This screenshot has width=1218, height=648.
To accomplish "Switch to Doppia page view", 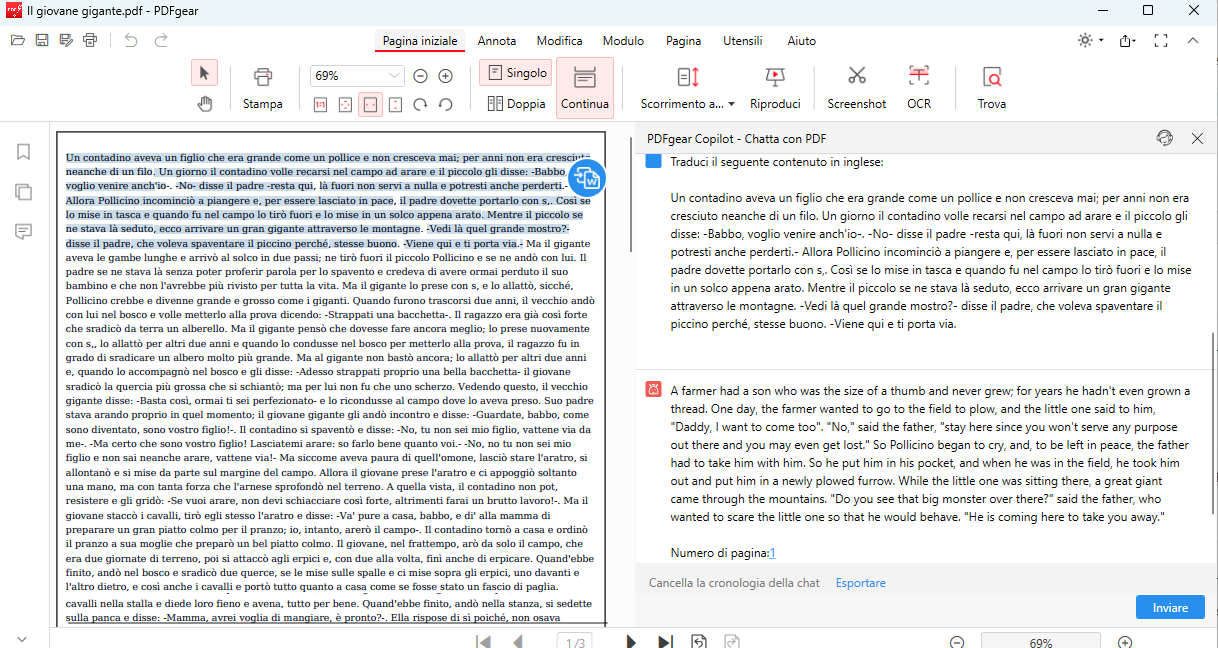I will pos(516,103).
